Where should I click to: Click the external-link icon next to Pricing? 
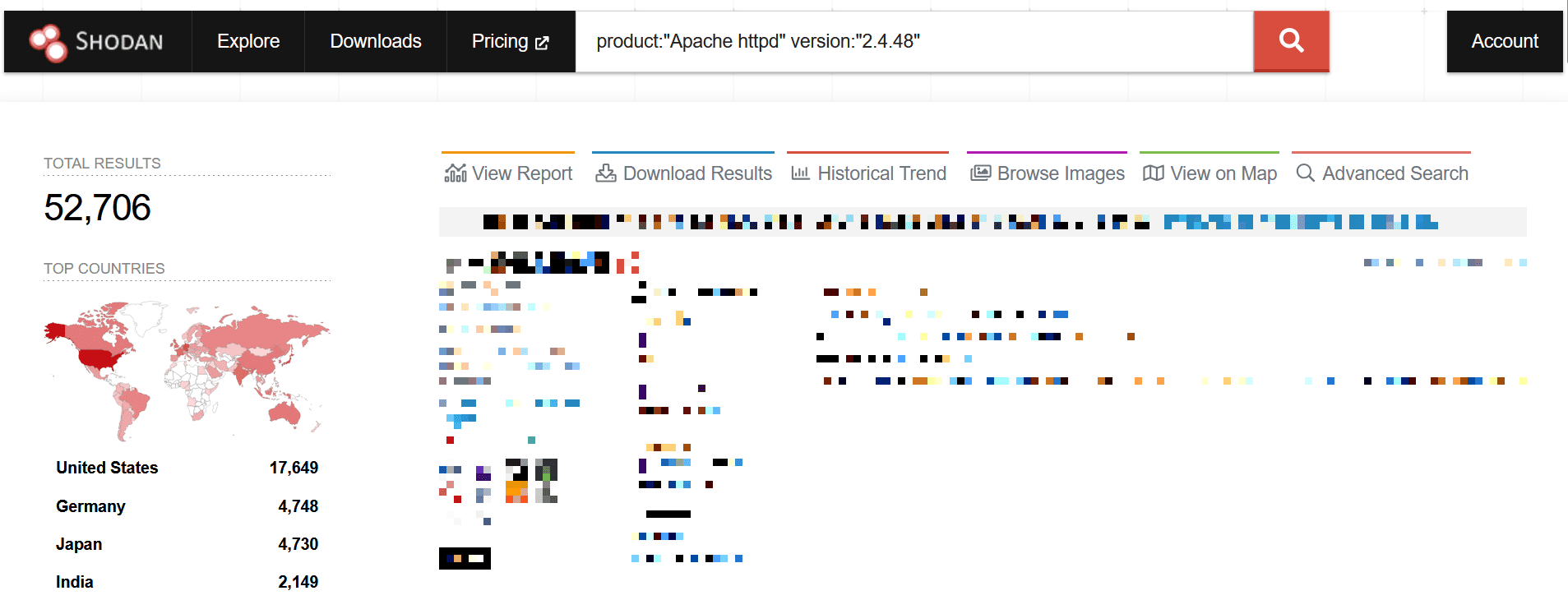[x=542, y=43]
